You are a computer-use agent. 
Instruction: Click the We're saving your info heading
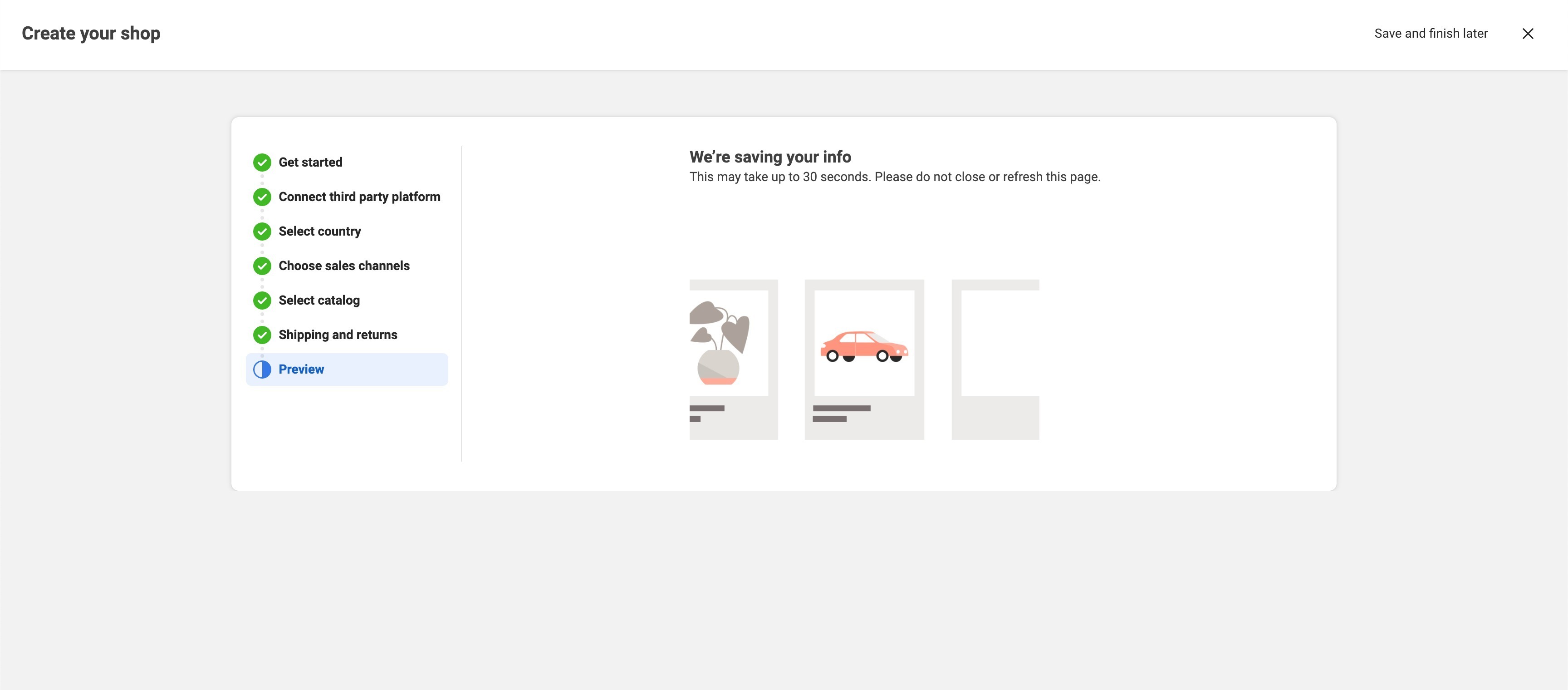[x=770, y=157]
